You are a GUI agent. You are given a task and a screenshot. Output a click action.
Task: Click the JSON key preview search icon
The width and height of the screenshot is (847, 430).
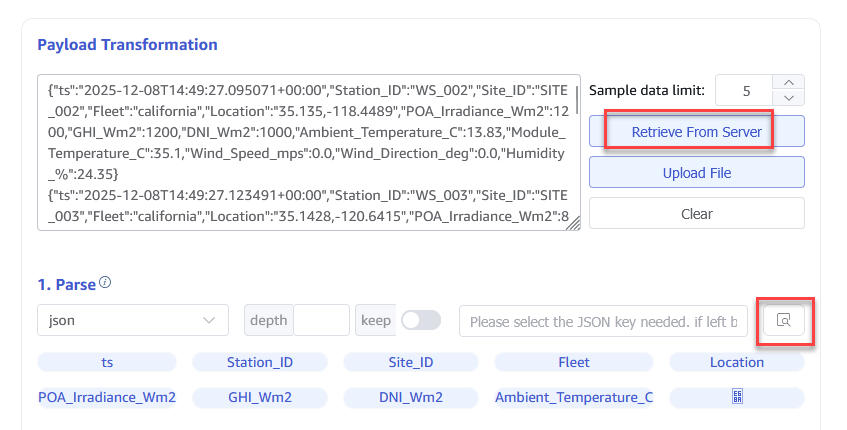click(784, 321)
